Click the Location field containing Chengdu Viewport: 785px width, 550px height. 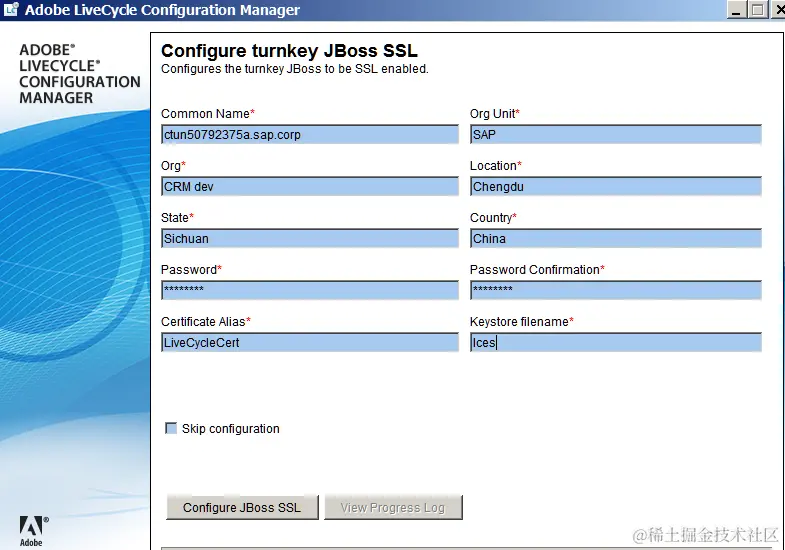coord(616,187)
